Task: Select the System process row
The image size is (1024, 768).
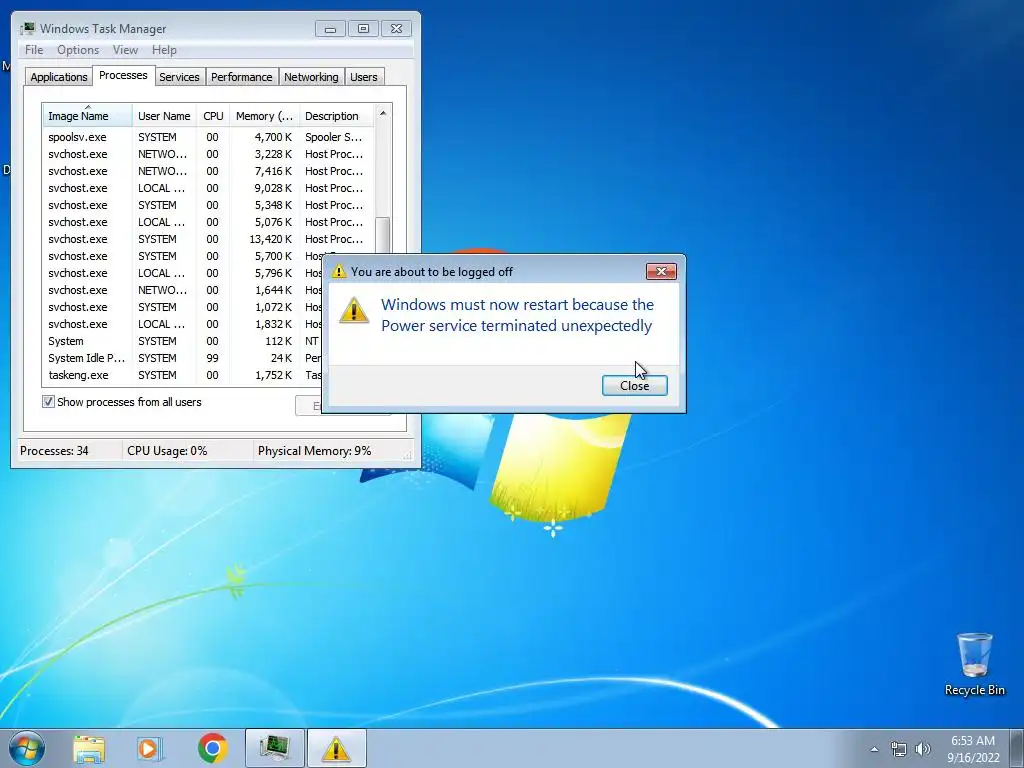Action: 183,341
